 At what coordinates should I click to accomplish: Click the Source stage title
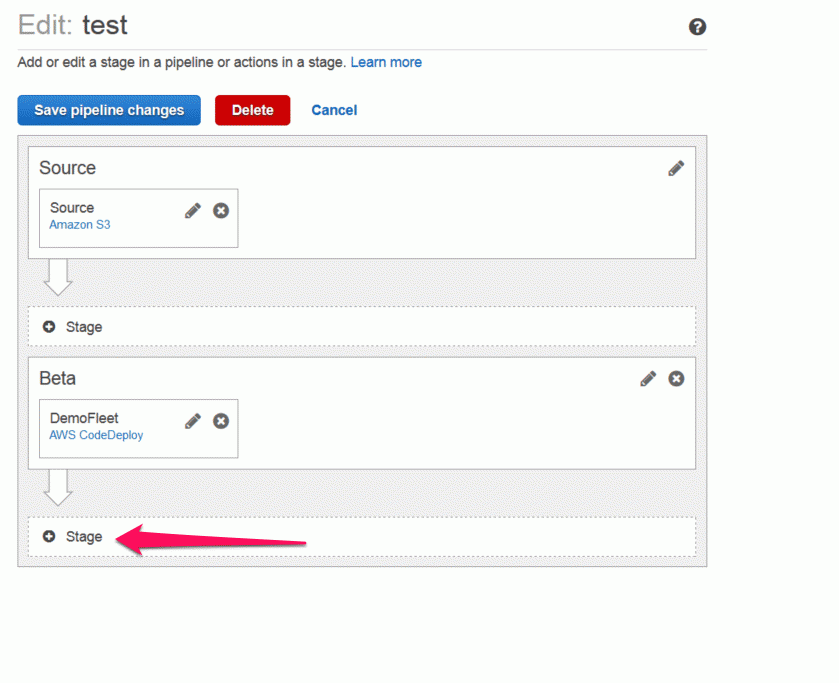[67, 168]
